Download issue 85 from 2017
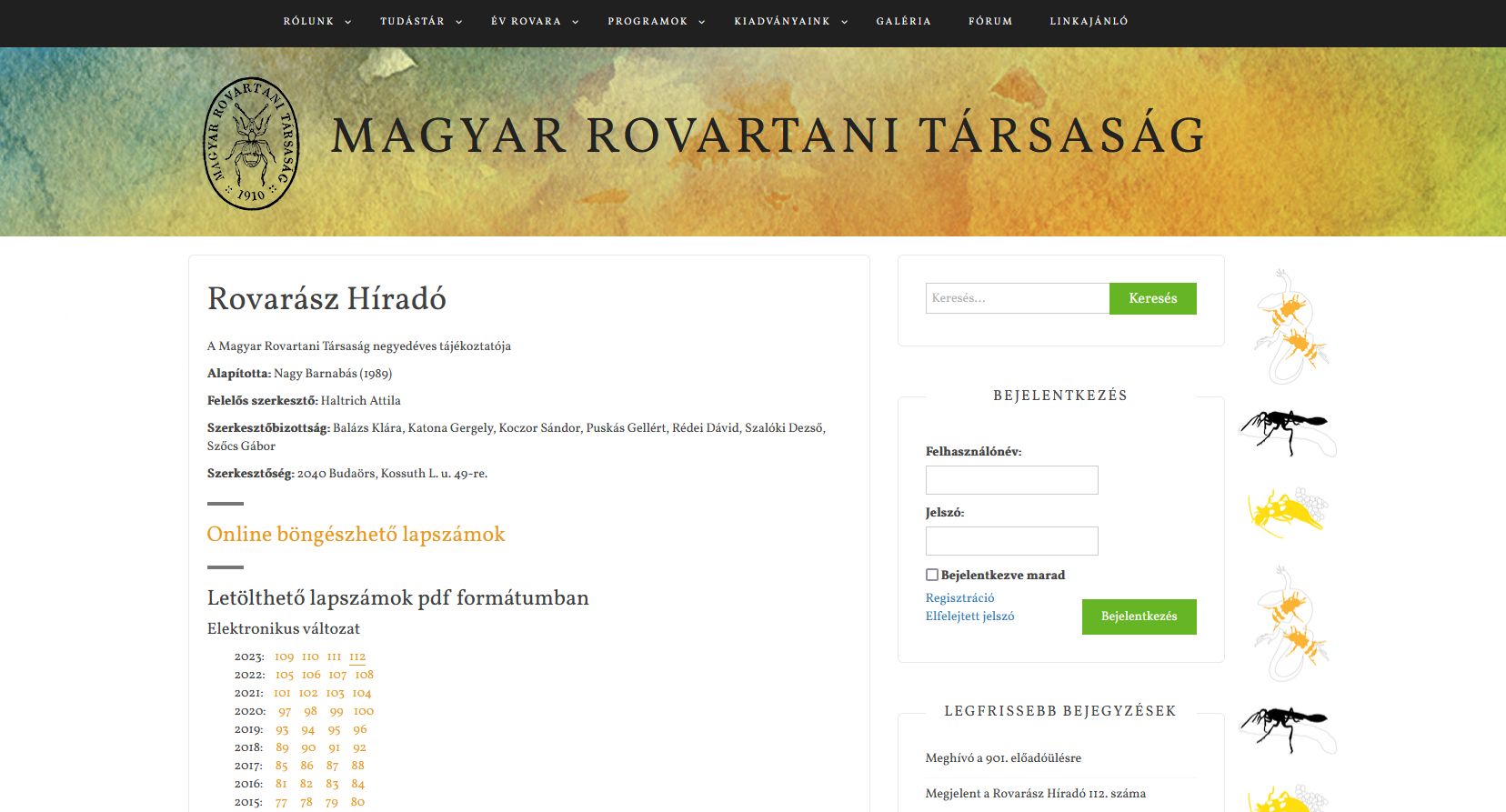 pos(281,766)
